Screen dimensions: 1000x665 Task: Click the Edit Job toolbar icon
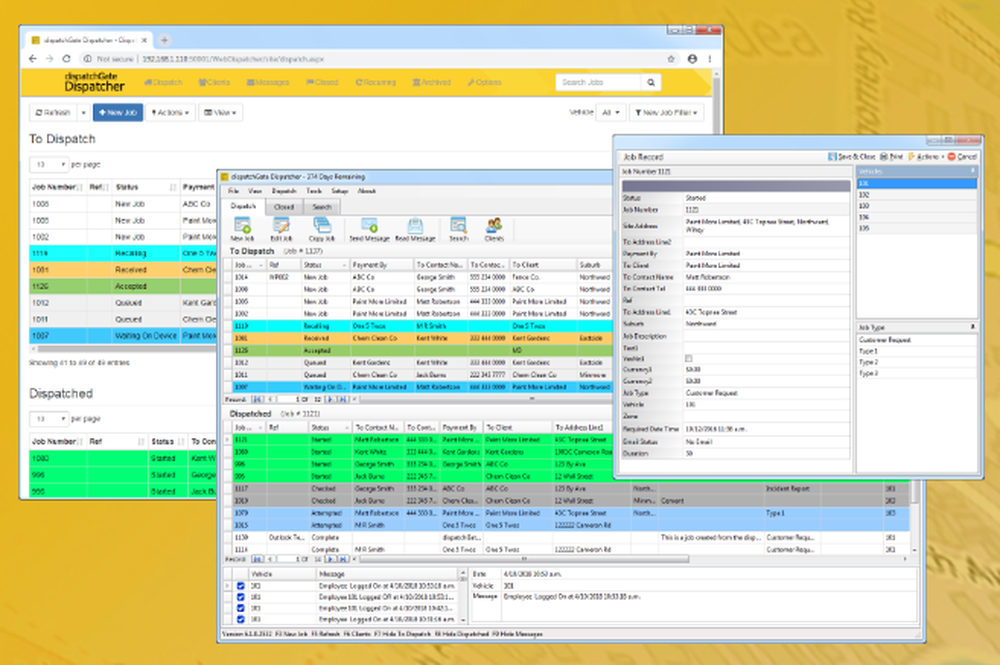281,229
